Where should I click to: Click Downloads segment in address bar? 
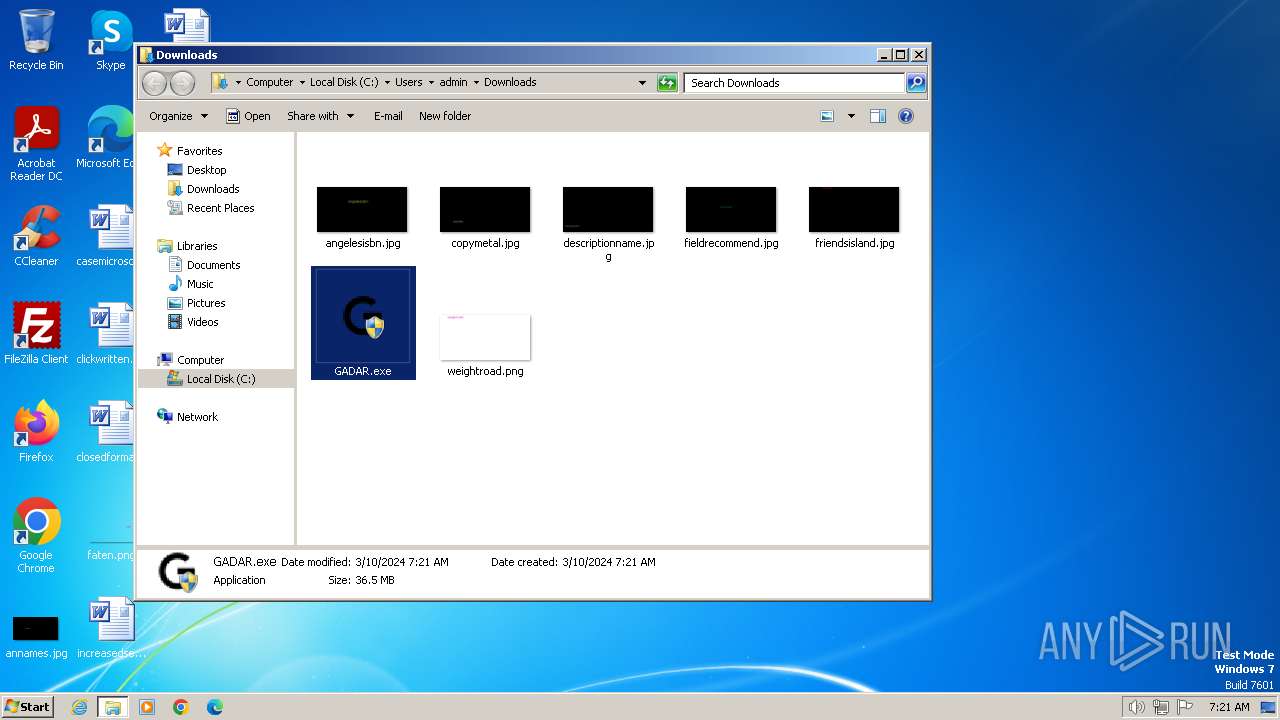click(510, 83)
